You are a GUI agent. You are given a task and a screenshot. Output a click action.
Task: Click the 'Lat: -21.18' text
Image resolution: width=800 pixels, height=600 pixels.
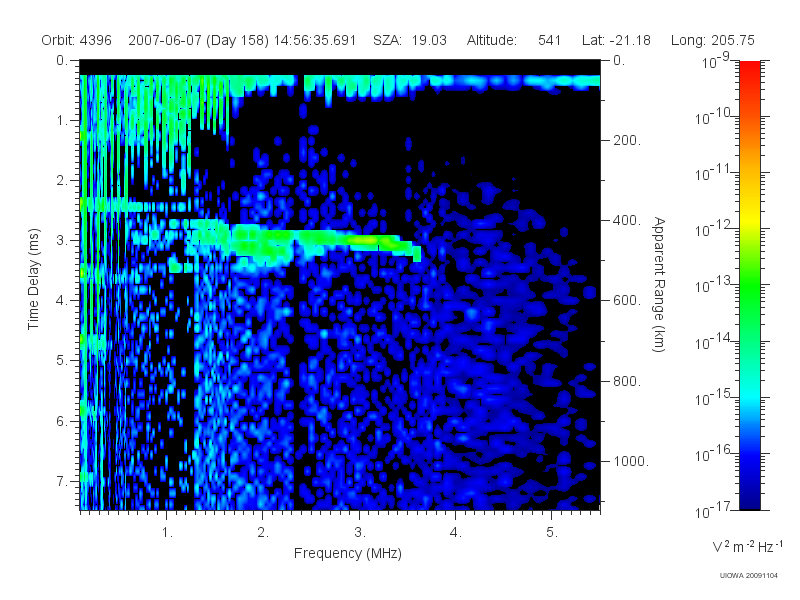[616, 40]
